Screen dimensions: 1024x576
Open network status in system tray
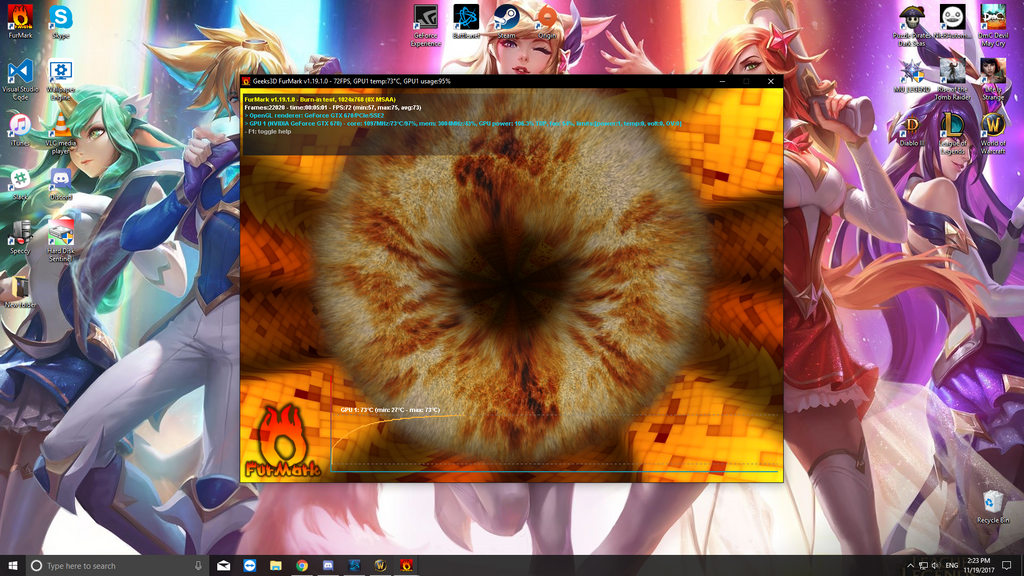(923, 566)
